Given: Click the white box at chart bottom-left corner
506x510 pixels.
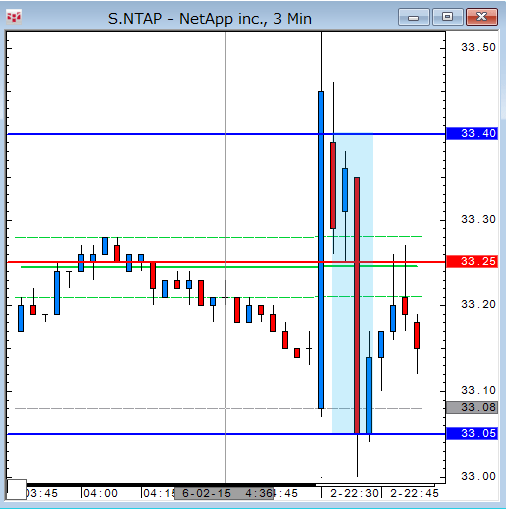Looking at the screenshot, I should point(16,489).
